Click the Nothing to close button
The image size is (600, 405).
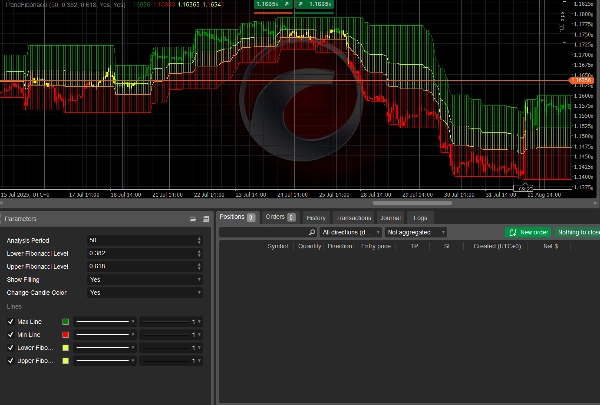point(577,232)
